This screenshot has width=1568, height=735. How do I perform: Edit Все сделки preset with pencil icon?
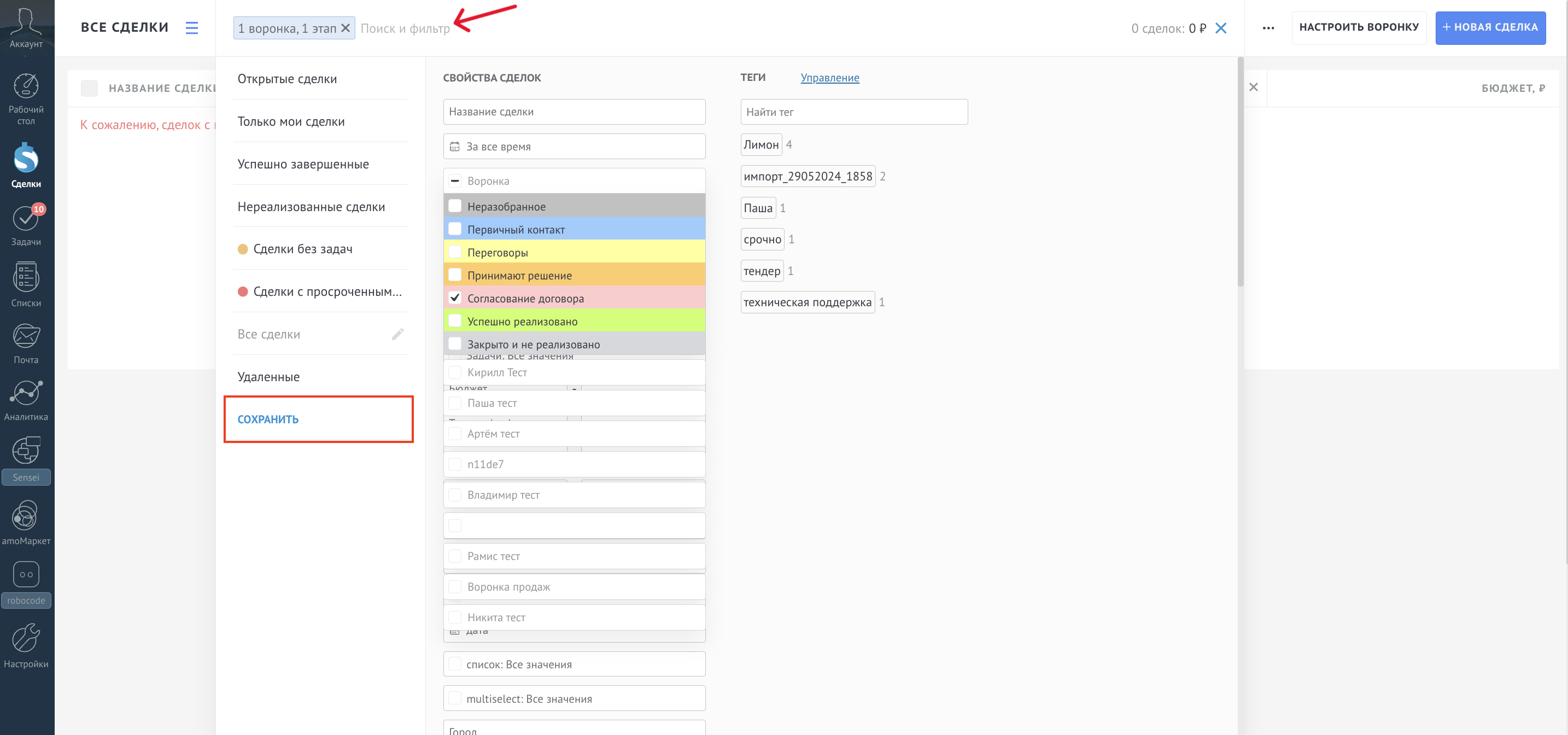(397, 334)
